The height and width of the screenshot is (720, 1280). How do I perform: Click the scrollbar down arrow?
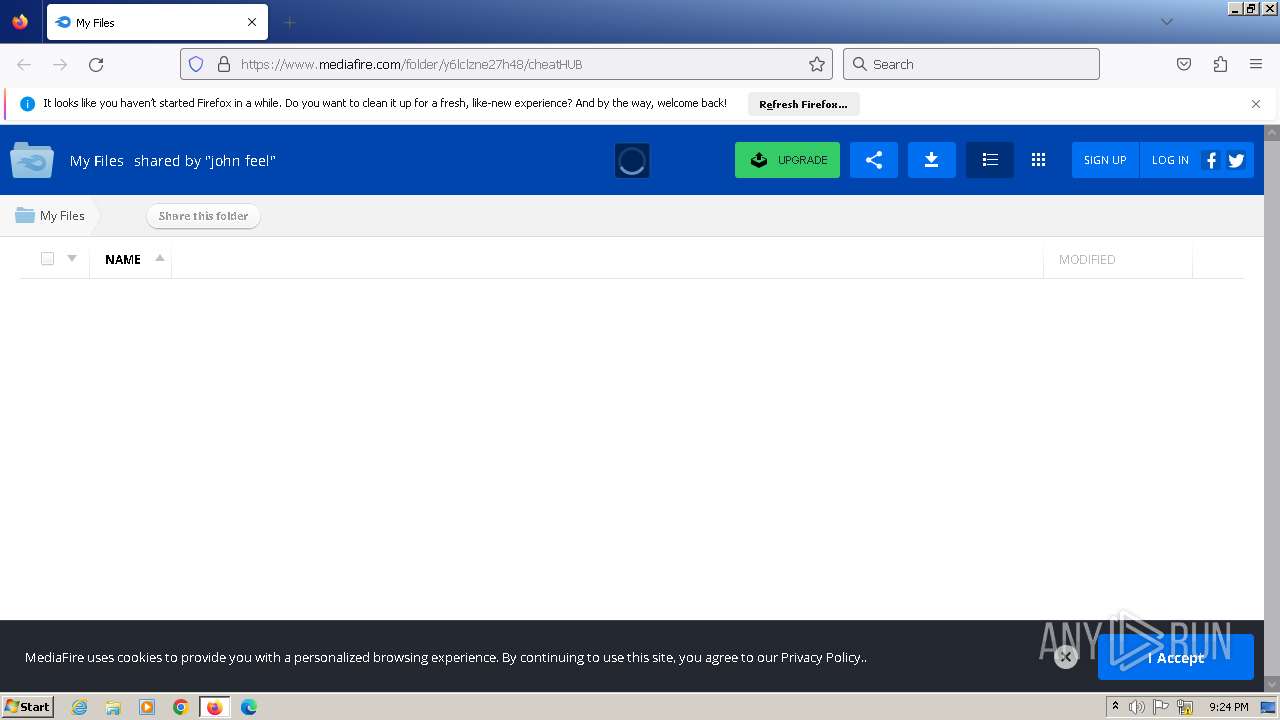[1272, 684]
